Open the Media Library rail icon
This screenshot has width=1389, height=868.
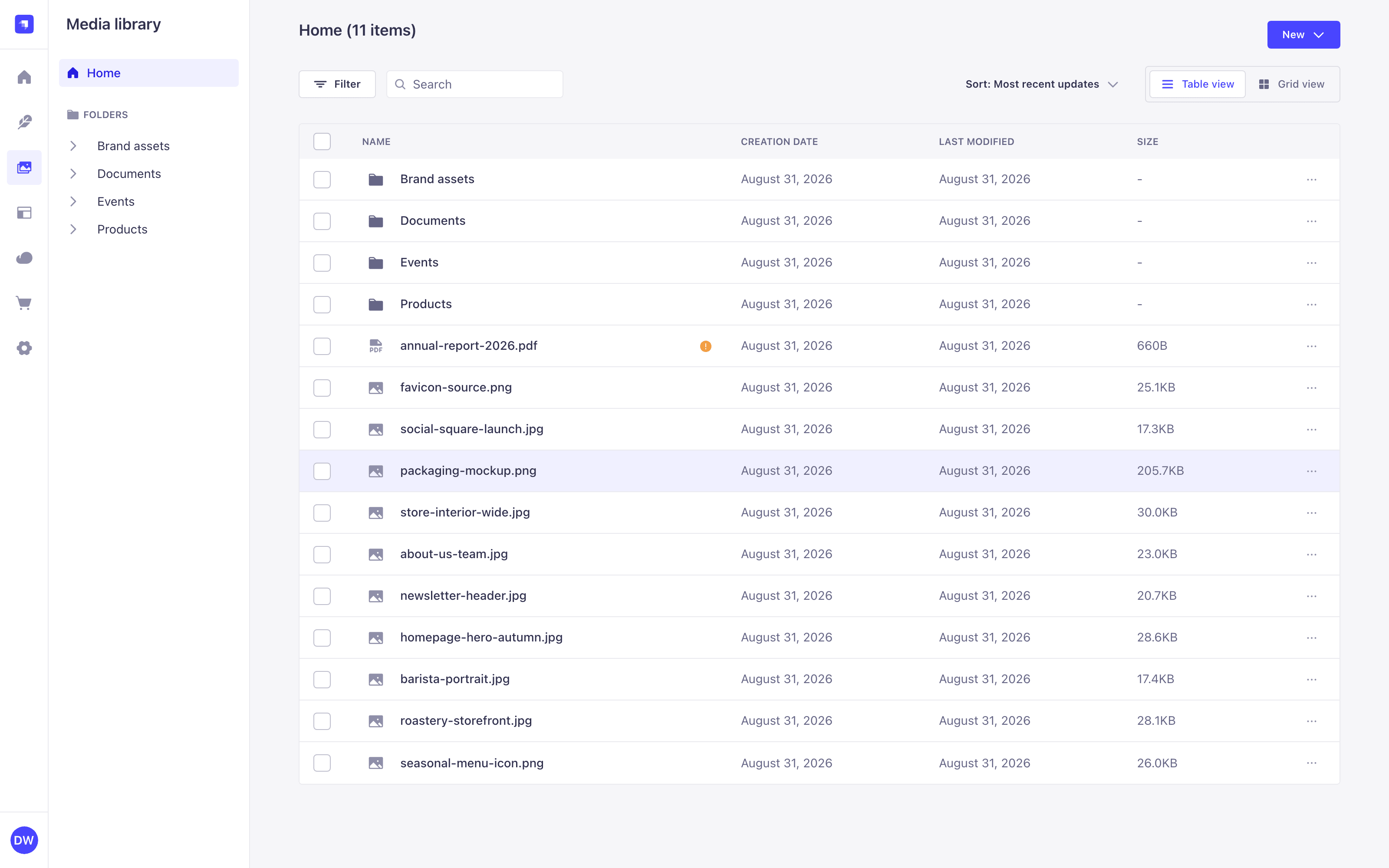24,167
